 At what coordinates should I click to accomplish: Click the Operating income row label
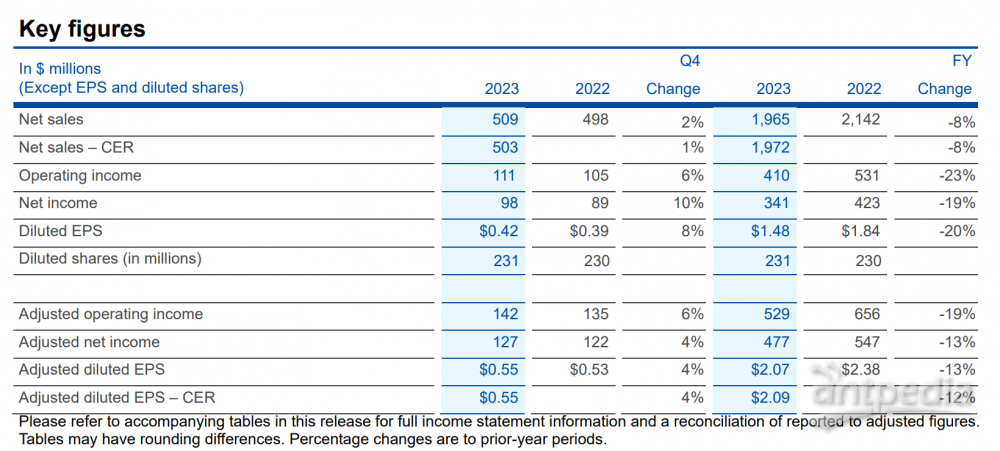click(80, 176)
